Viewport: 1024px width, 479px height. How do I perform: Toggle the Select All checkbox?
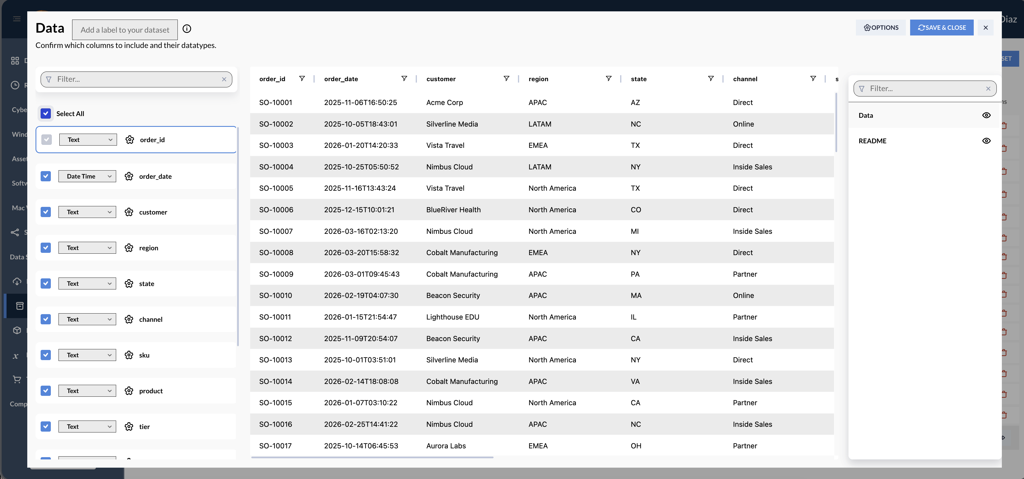46,114
